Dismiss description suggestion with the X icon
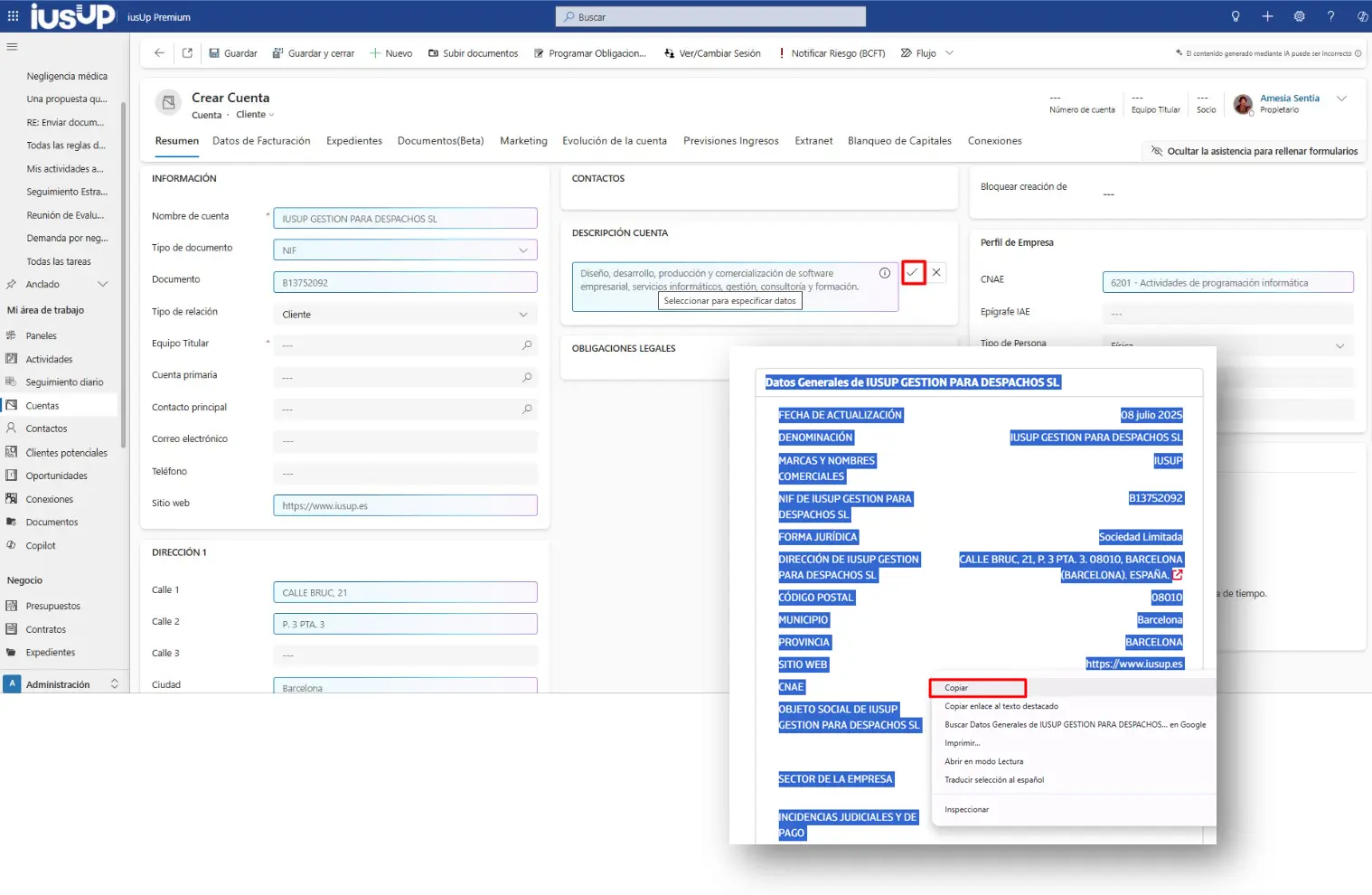 pyautogui.click(x=936, y=272)
